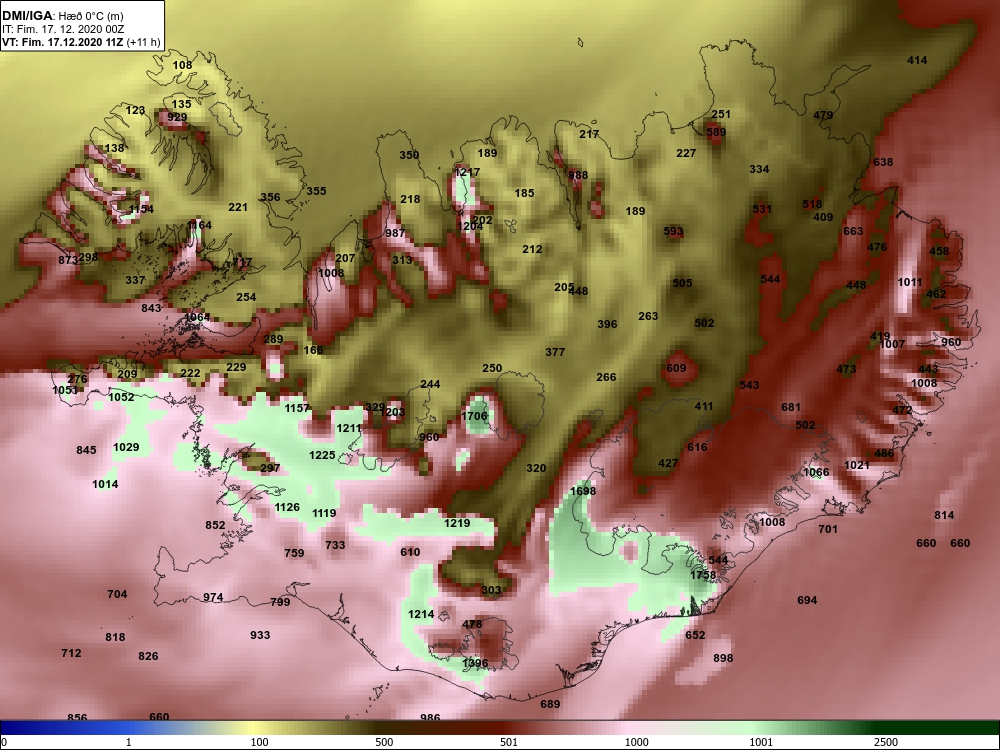Click the map value '1214'

421,614
